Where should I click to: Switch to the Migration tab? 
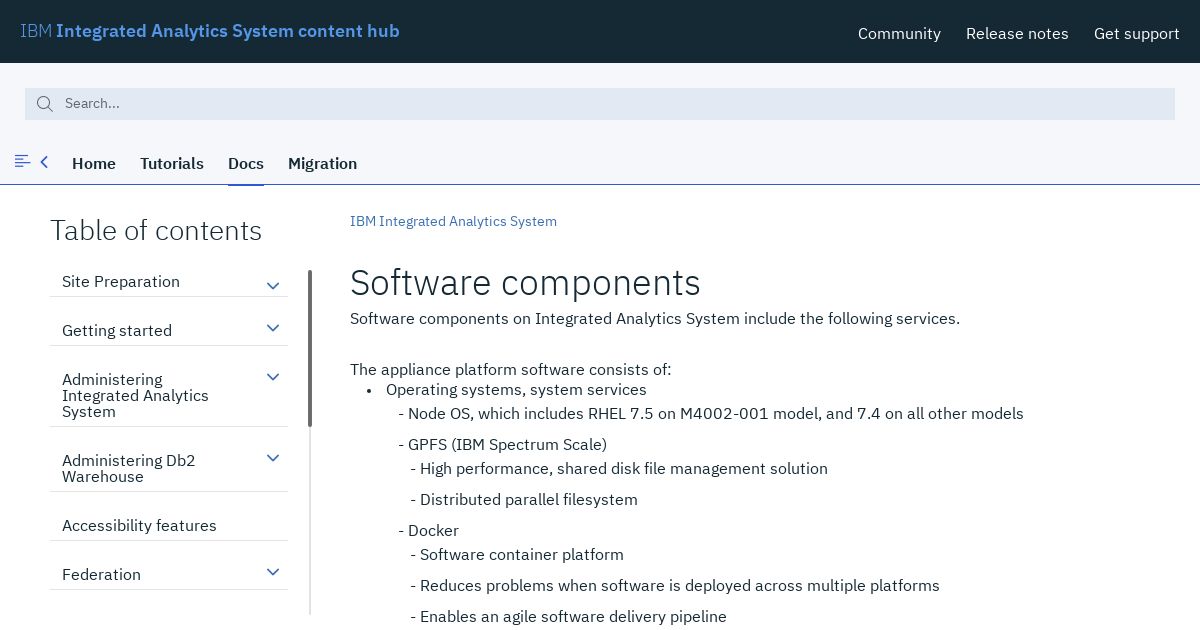click(x=322, y=164)
